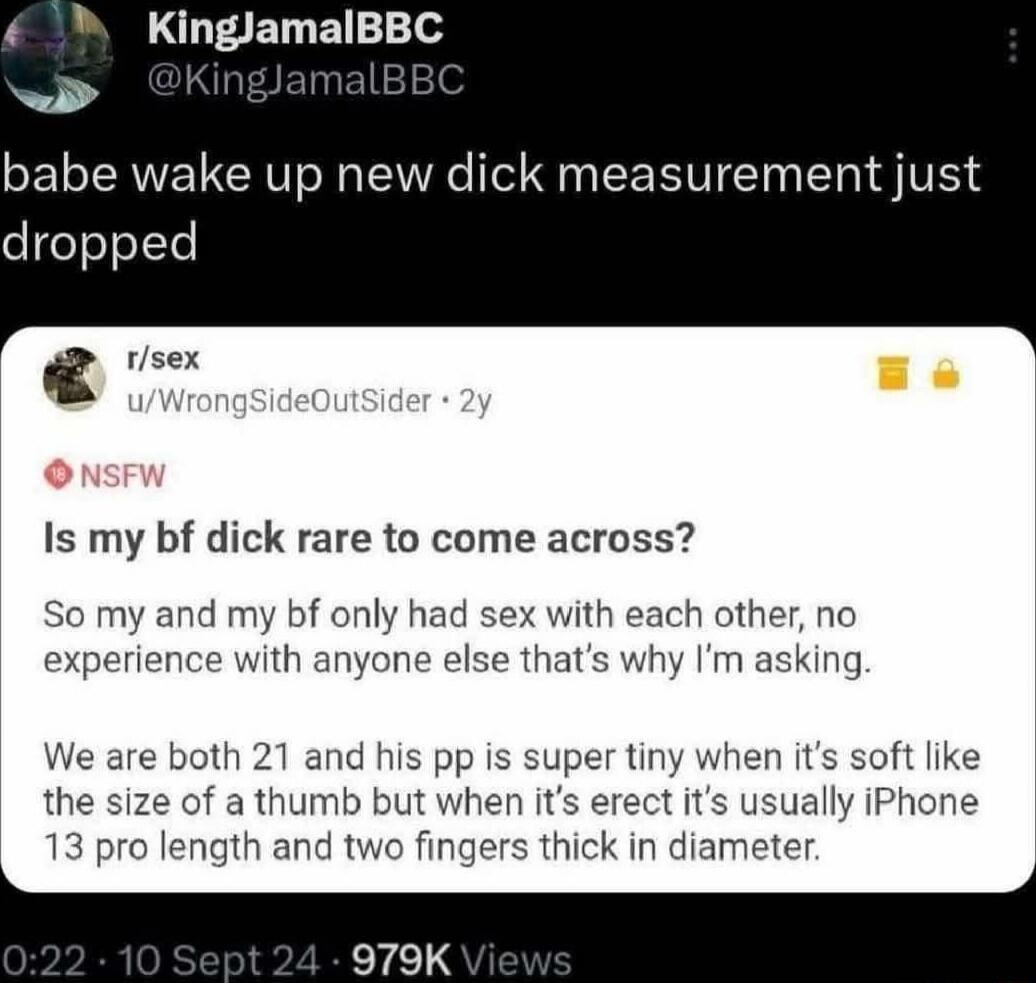The height and width of the screenshot is (983, 1036).
Task: Click the yellow lock icon on the post
Action: [946, 374]
